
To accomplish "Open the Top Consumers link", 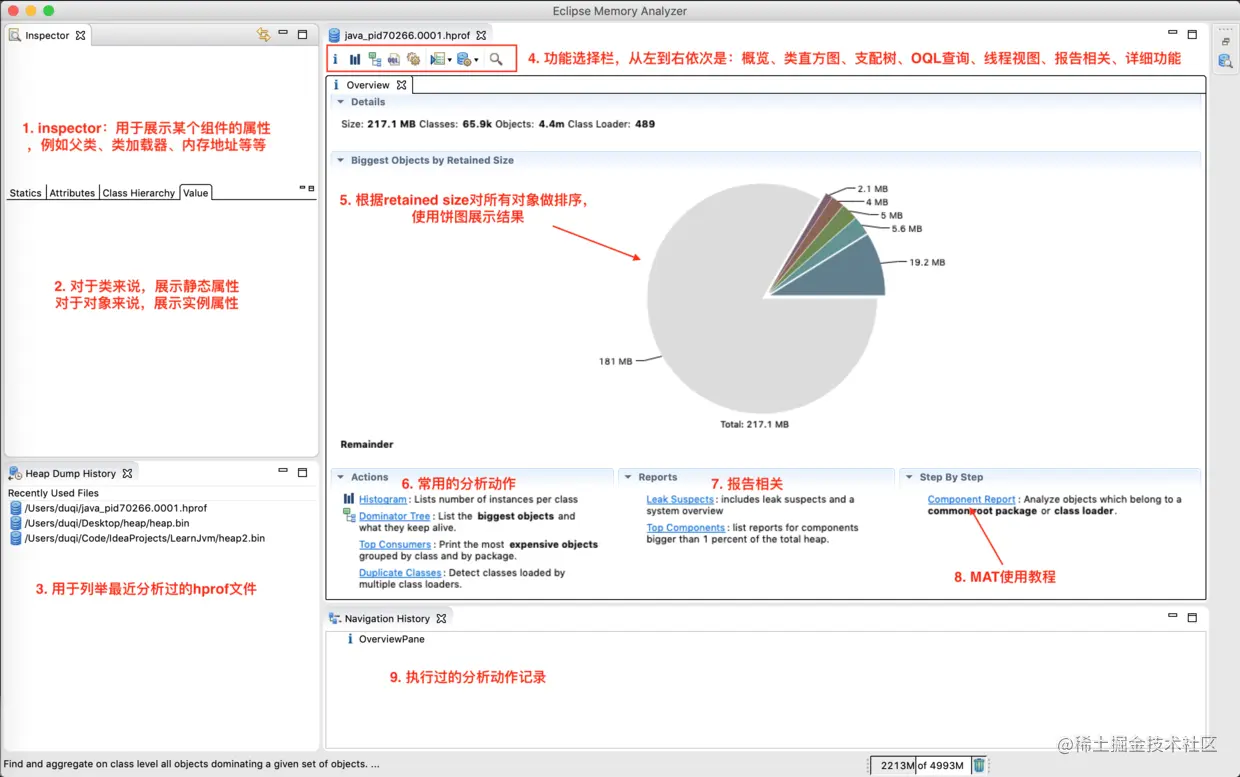I will pos(395,544).
